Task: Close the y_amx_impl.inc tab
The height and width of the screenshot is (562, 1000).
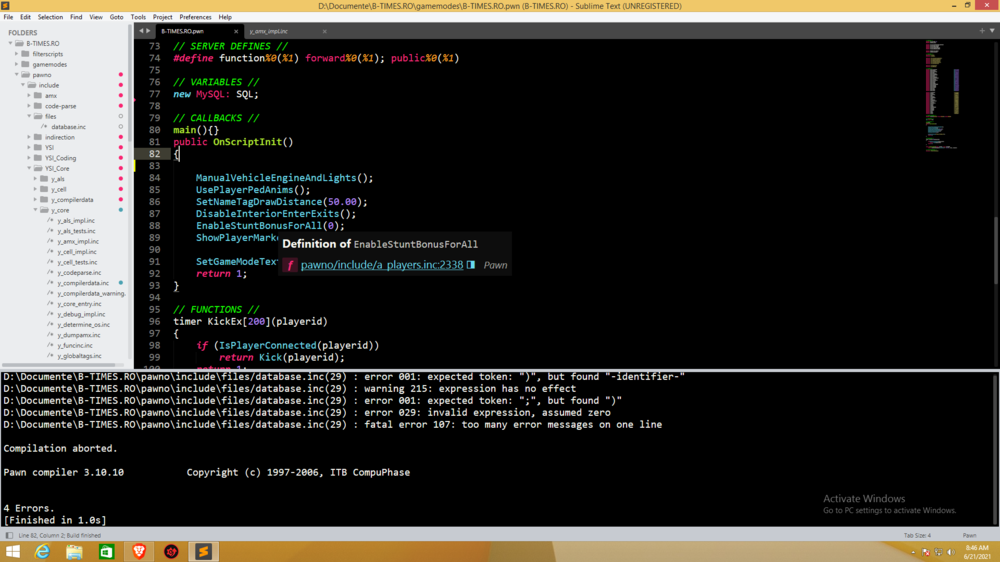Action: pos(325,31)
